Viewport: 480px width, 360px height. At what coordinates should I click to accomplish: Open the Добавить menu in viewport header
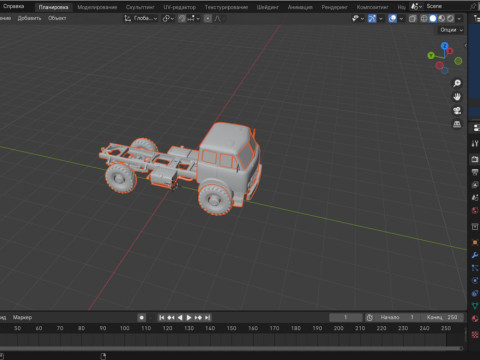[29, 18]
